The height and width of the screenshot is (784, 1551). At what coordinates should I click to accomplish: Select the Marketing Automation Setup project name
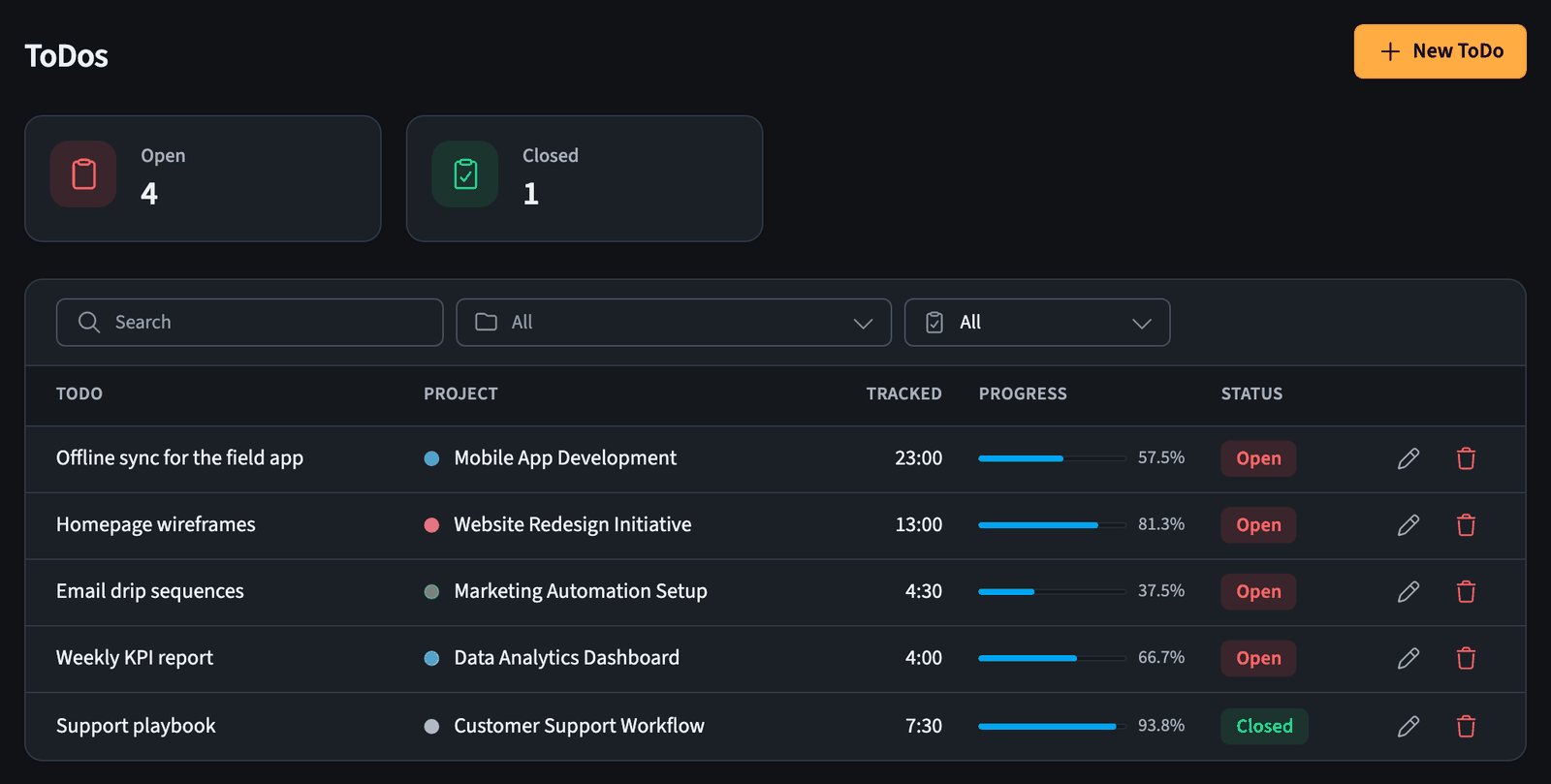pos(581,591)
